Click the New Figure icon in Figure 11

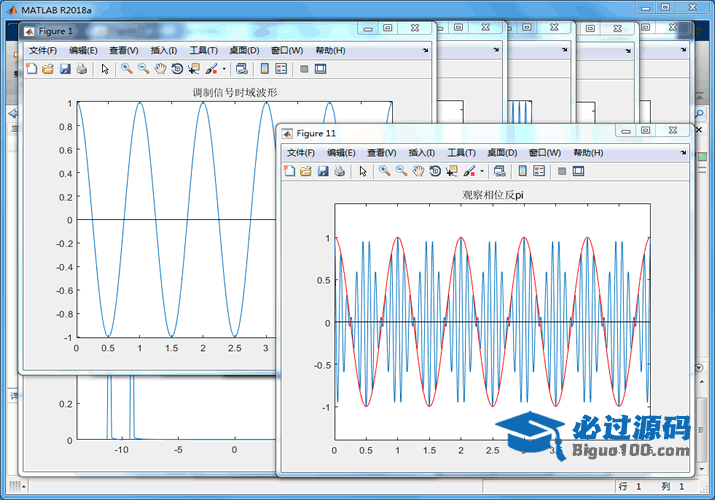tap(290, 171)
